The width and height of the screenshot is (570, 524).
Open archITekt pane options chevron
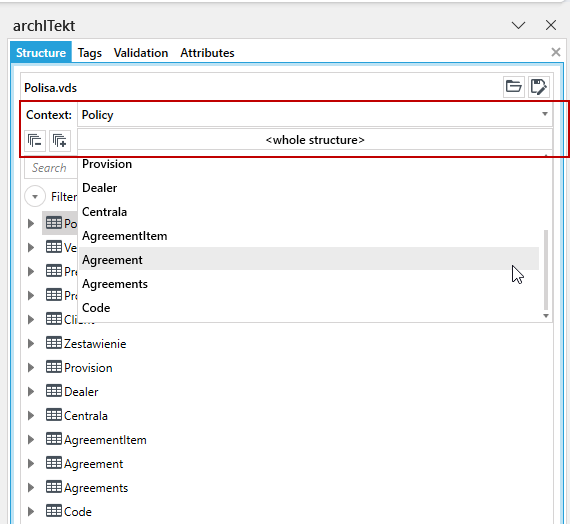coord(518,25)
